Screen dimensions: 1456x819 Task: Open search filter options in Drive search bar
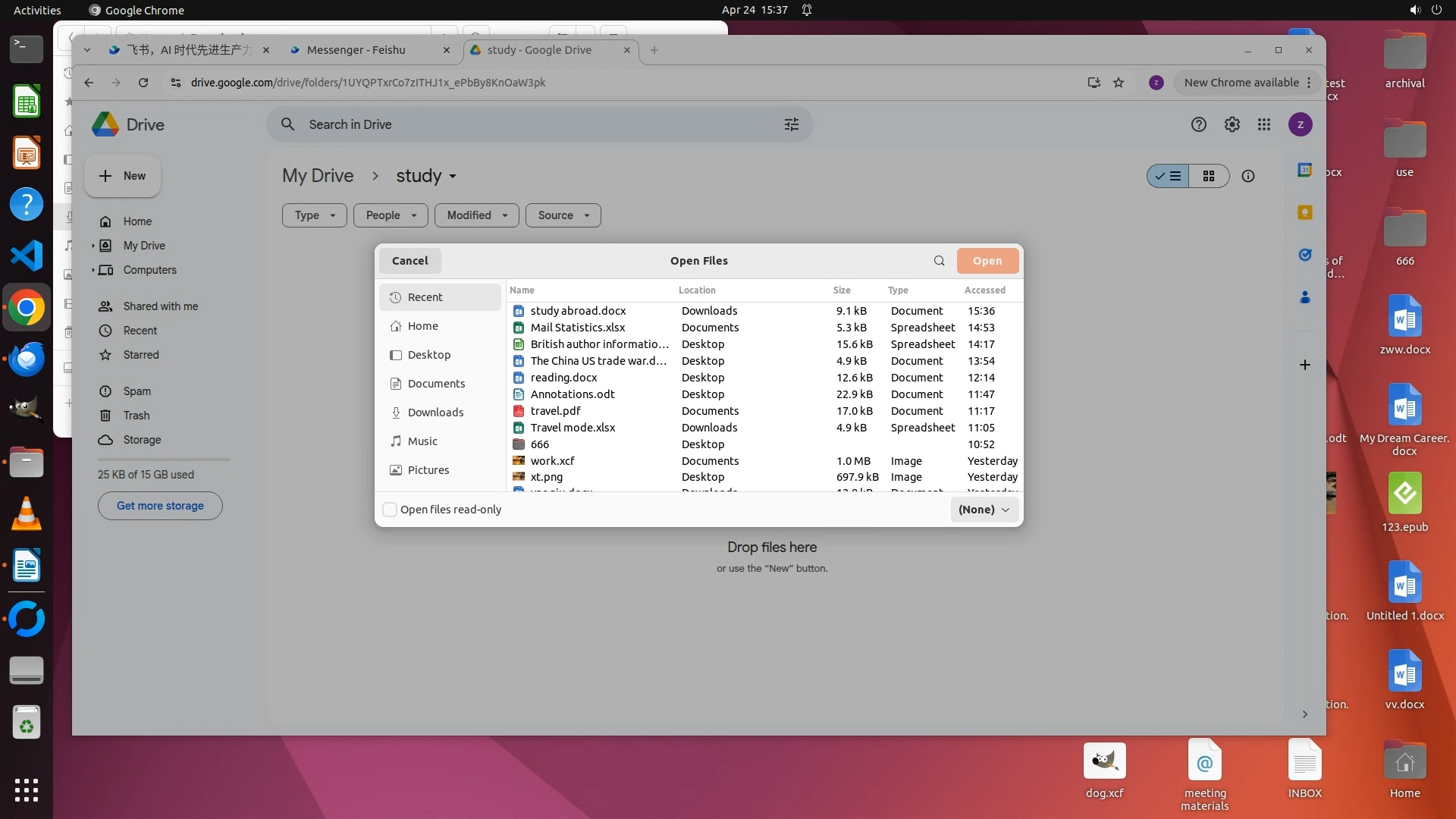tap(791, 124)
